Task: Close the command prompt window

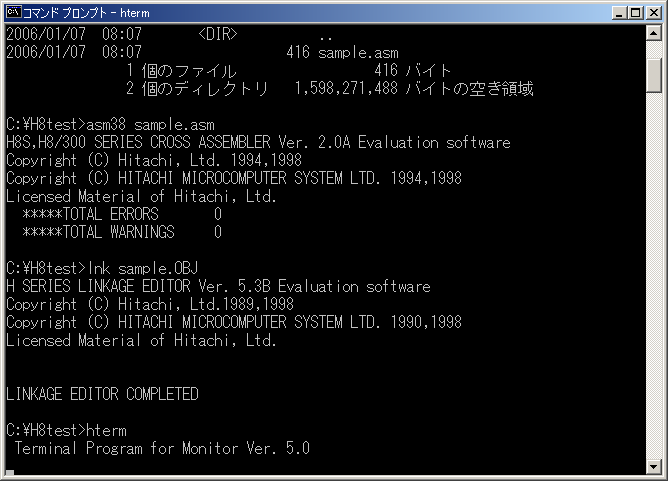Action: tap(654, 13)
